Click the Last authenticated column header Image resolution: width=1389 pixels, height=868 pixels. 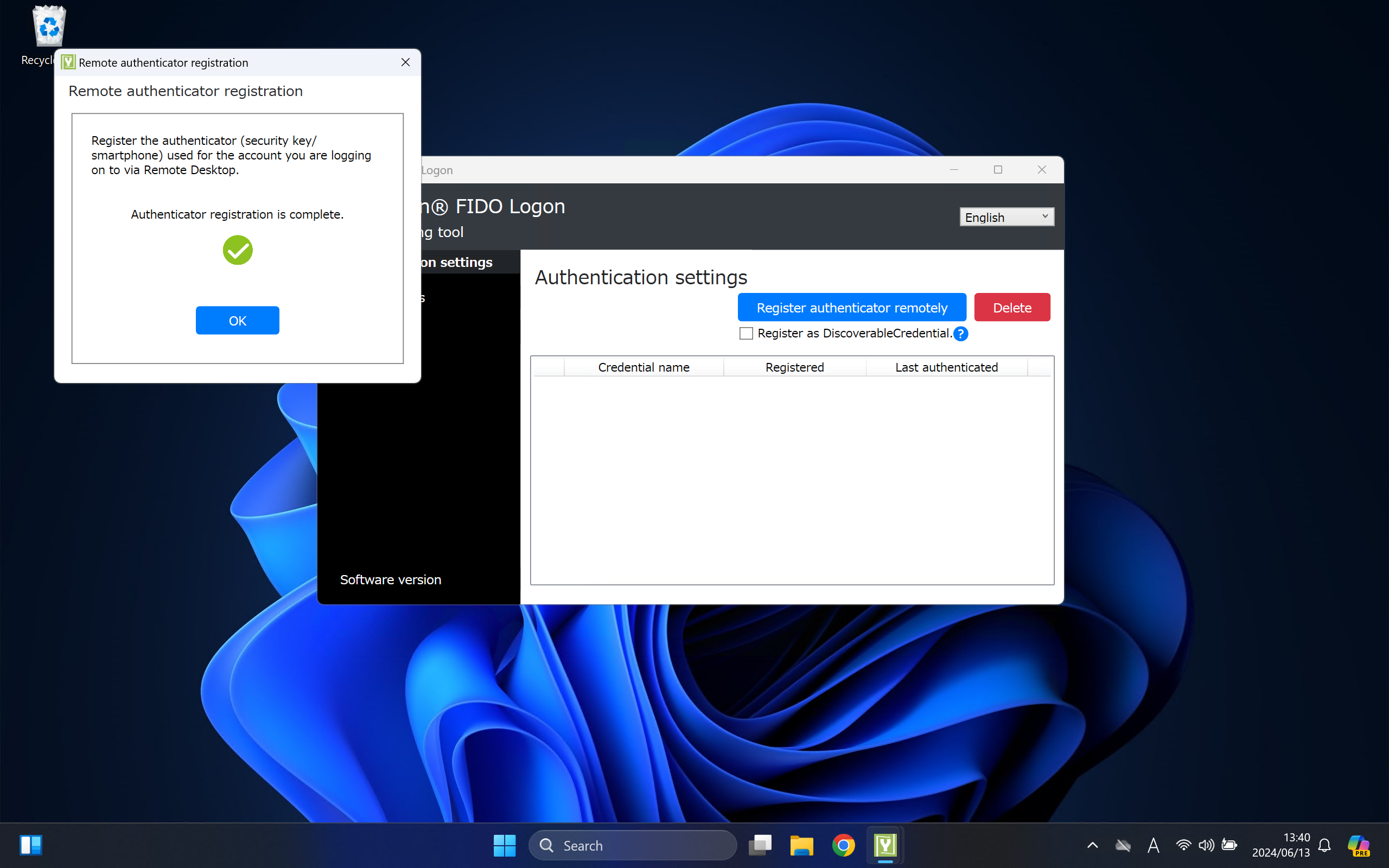[x=946, y=367]
